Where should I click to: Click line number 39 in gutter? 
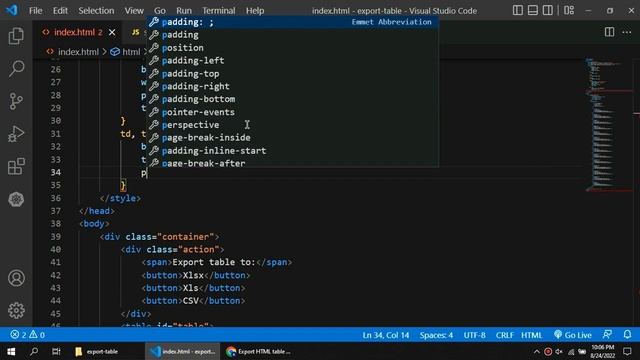56,237
